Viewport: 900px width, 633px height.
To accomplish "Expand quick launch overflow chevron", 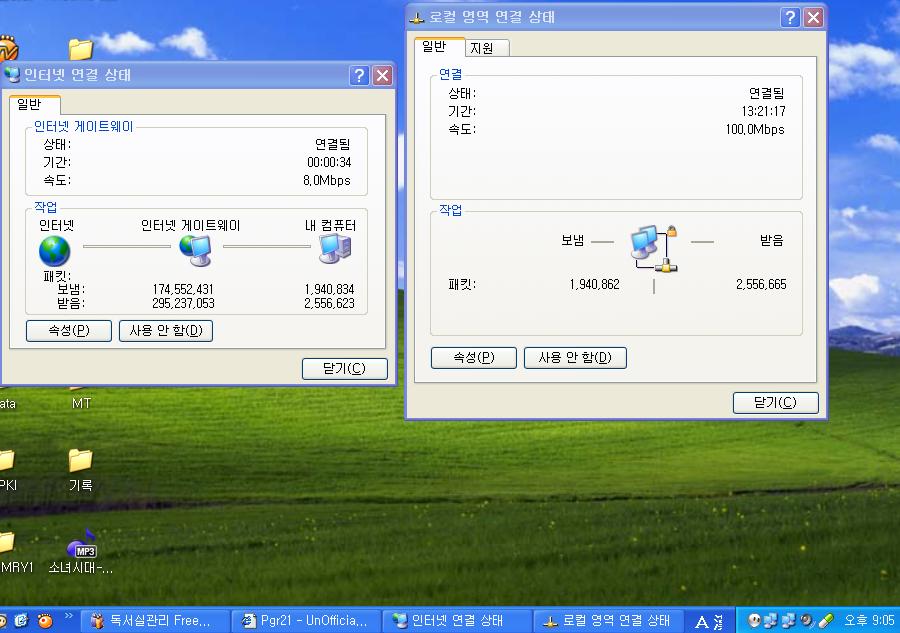I will pos(69,616).
